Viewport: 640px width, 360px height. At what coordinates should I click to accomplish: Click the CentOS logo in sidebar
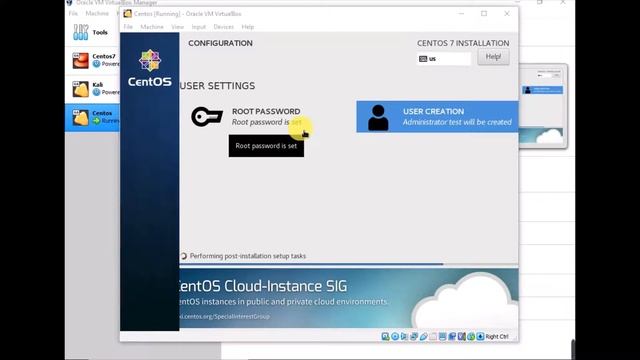point(150,68)
